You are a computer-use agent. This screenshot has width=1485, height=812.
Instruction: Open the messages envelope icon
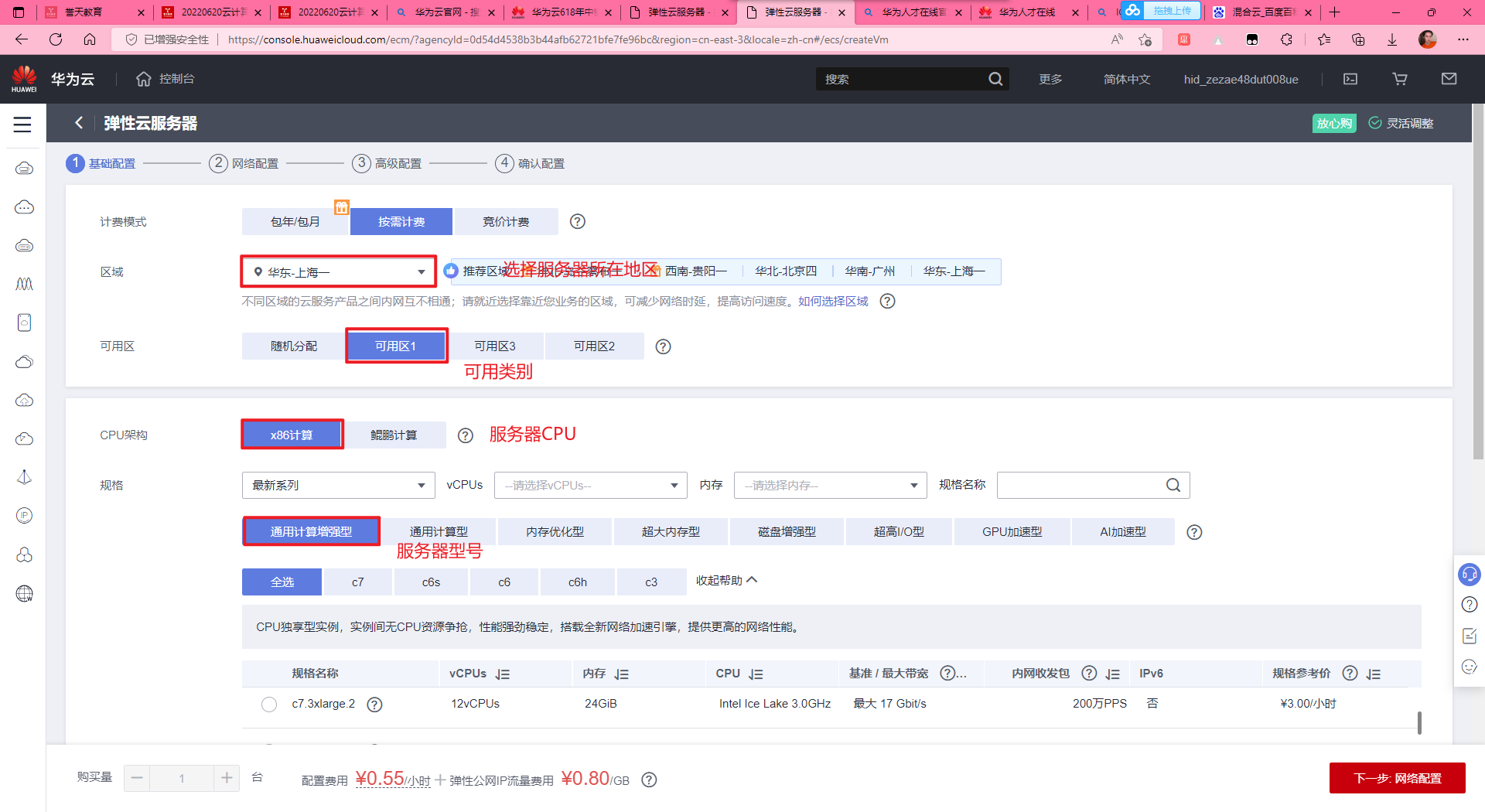[x=1449, y=79]
